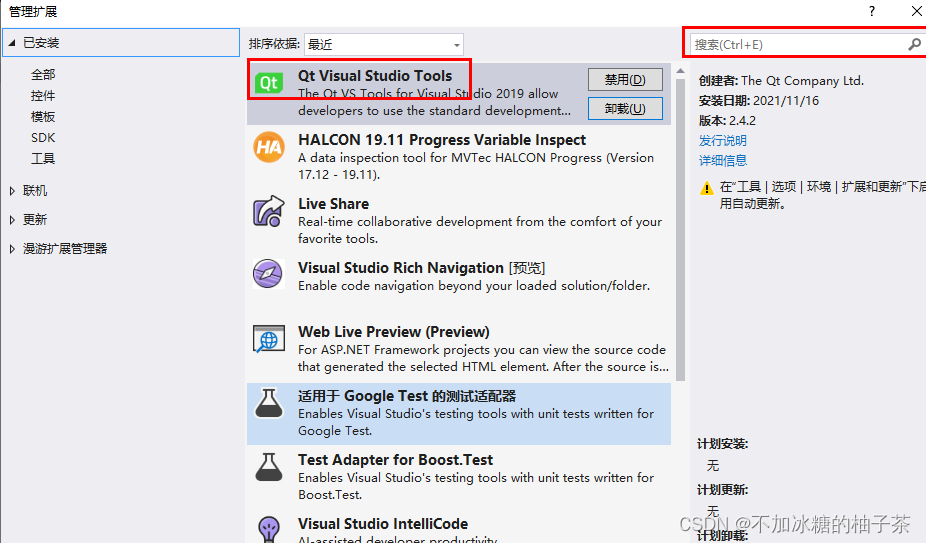Image resolution: width=926 pixels, height=543 pixels.
Task: Click the extension list scrollbar thumb
Action: (680, 230)
